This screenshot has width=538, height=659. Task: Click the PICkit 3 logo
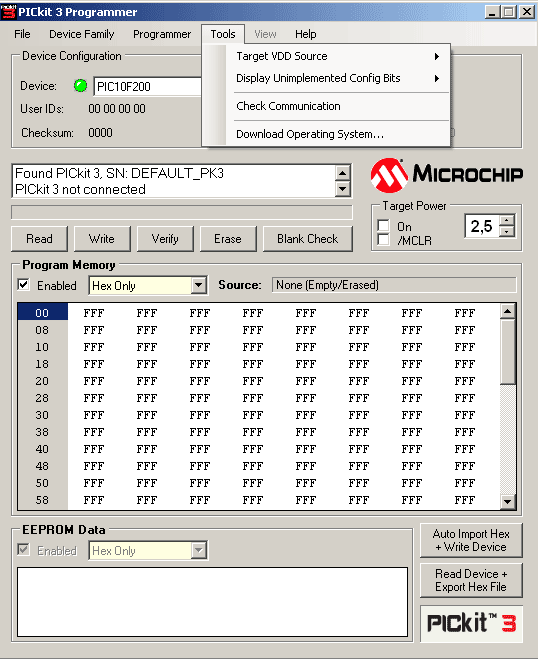[471, 623]
